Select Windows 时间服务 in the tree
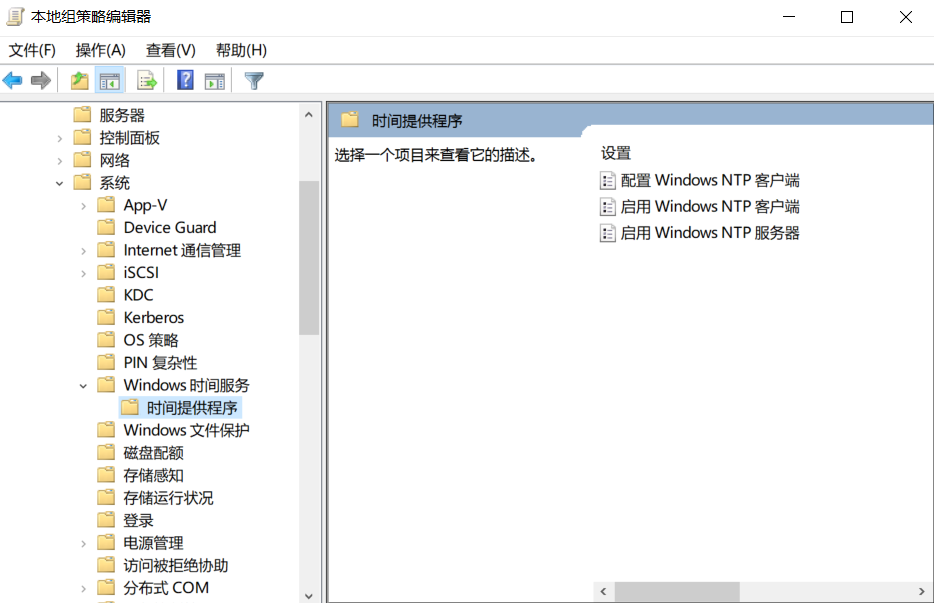The height and width of the screenshot is (603, 934). pyautogui.click(x=186, y=385)
